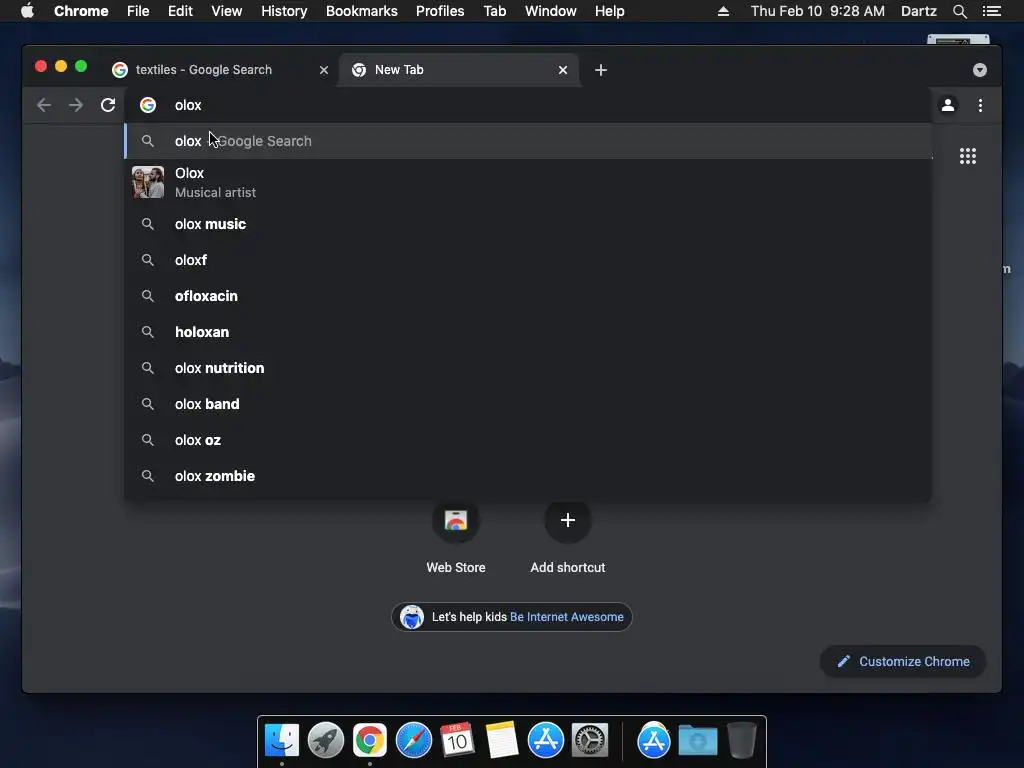Choose the oloxf suggestion
1024x768 pixels.
tap(528, 260)
